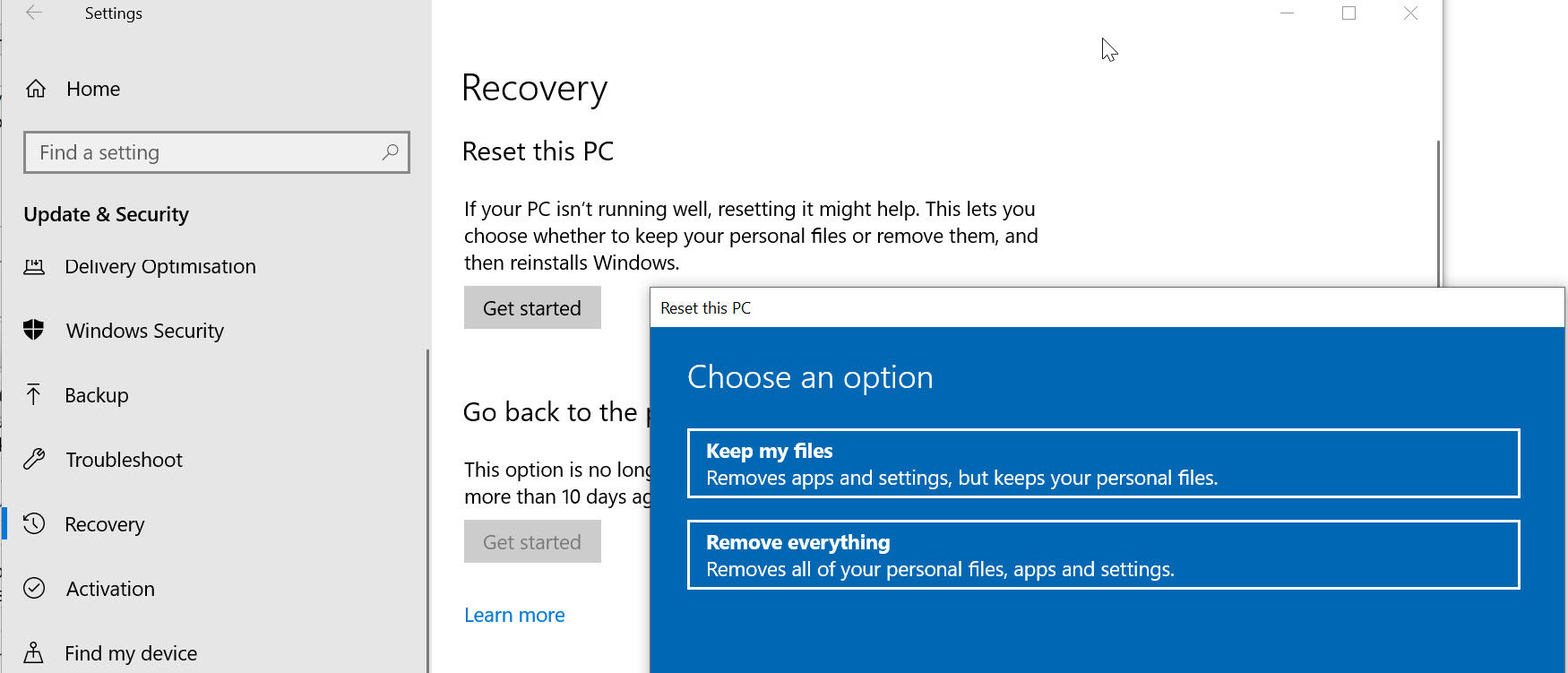Click the Backup arrow icon

pos(34,394)
